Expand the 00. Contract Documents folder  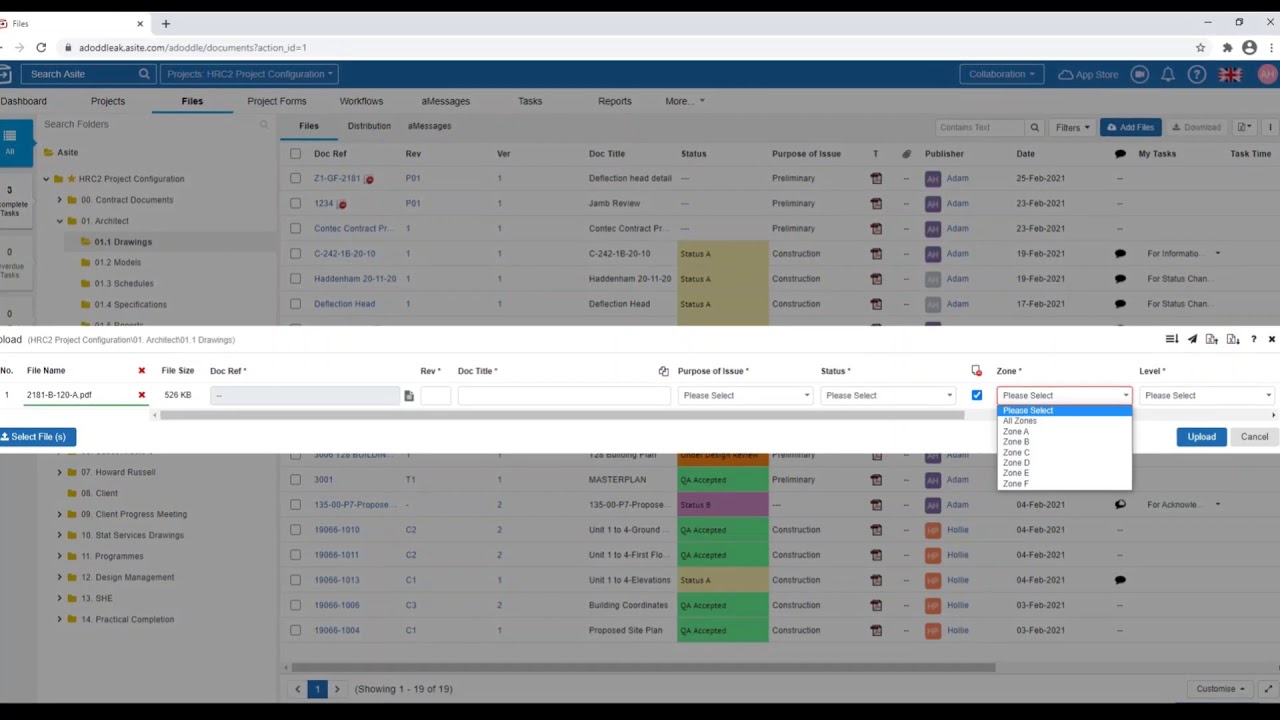point(59,200)
